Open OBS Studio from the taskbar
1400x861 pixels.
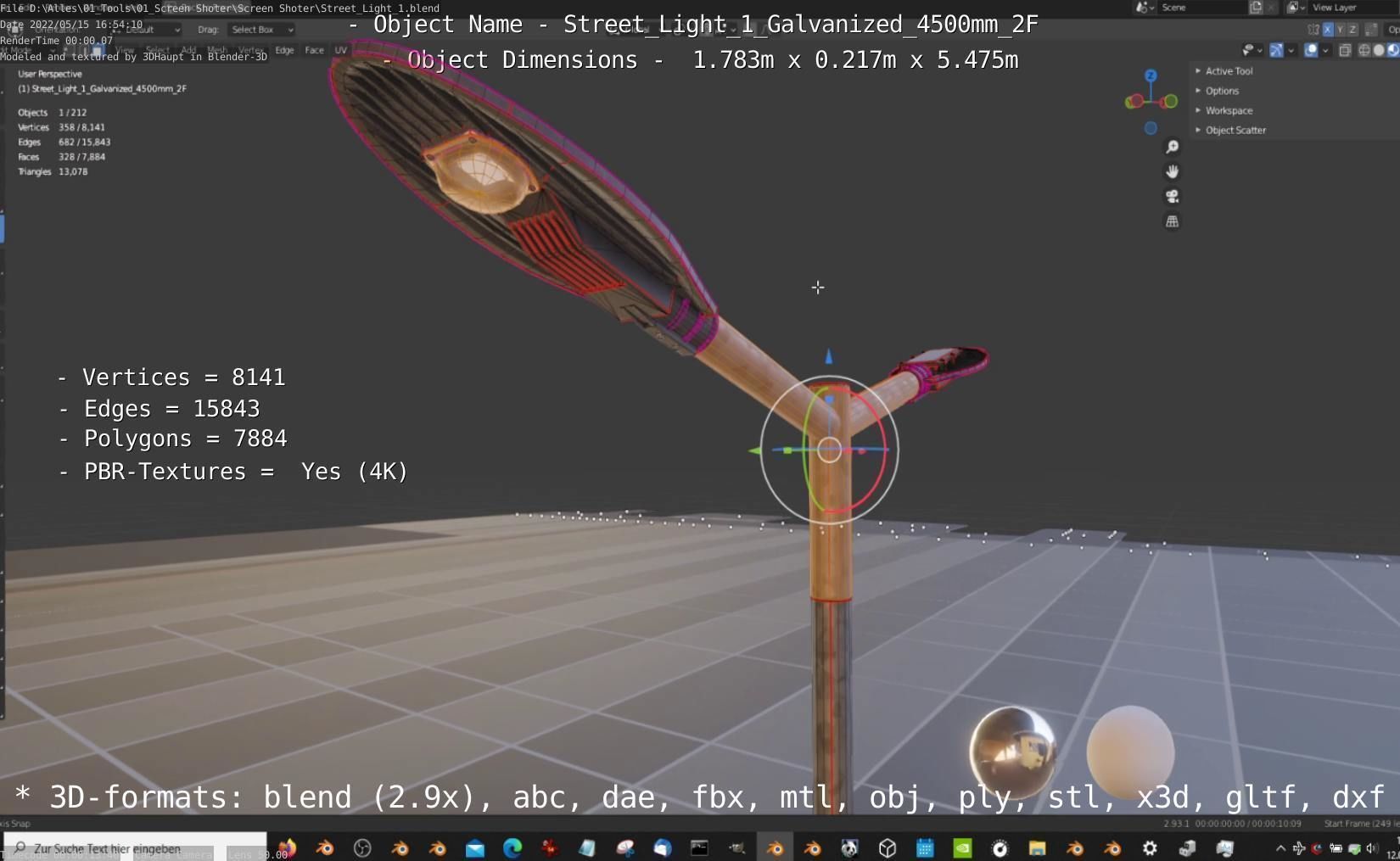[362, 847]
